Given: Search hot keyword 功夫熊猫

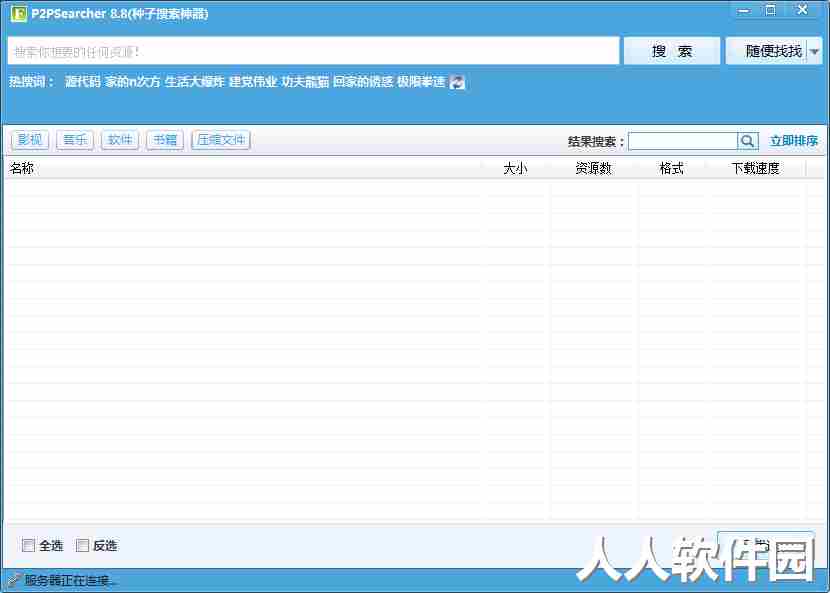Looking at the screenshot, I should 305,82.
